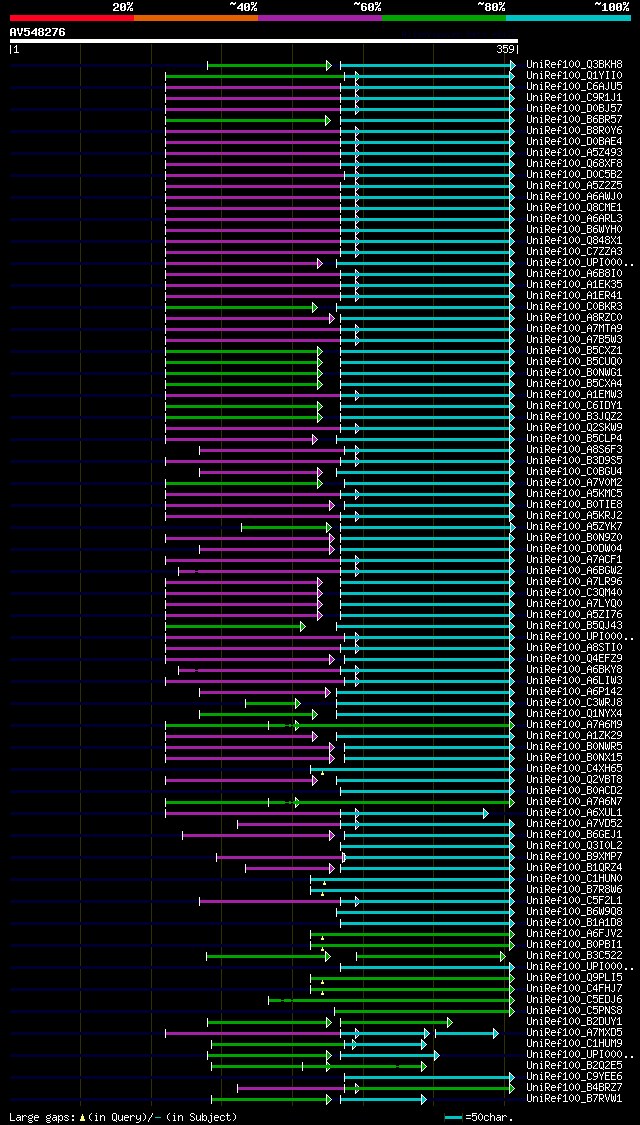
Task: Open hit UniRef100_B6BR57
Action: [574, 120]
